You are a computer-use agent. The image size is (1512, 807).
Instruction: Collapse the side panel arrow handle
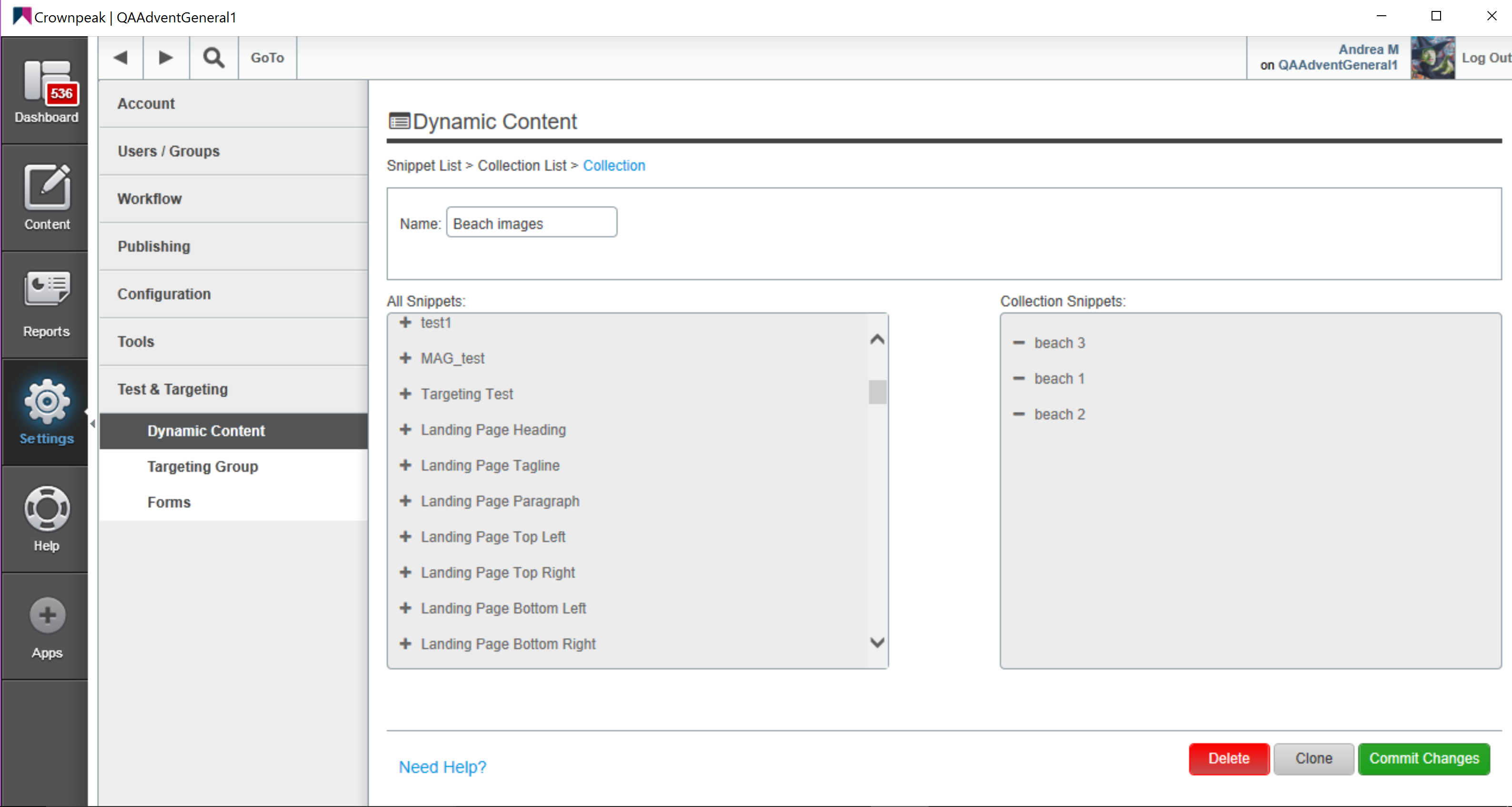(93, 424)
